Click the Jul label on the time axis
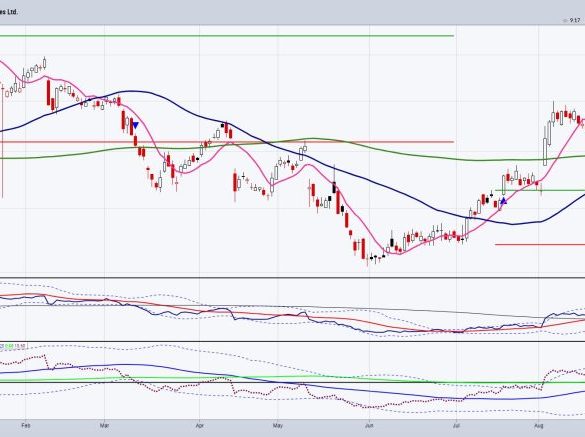Viewport: 585px width, 437px height. pos(456,425)
